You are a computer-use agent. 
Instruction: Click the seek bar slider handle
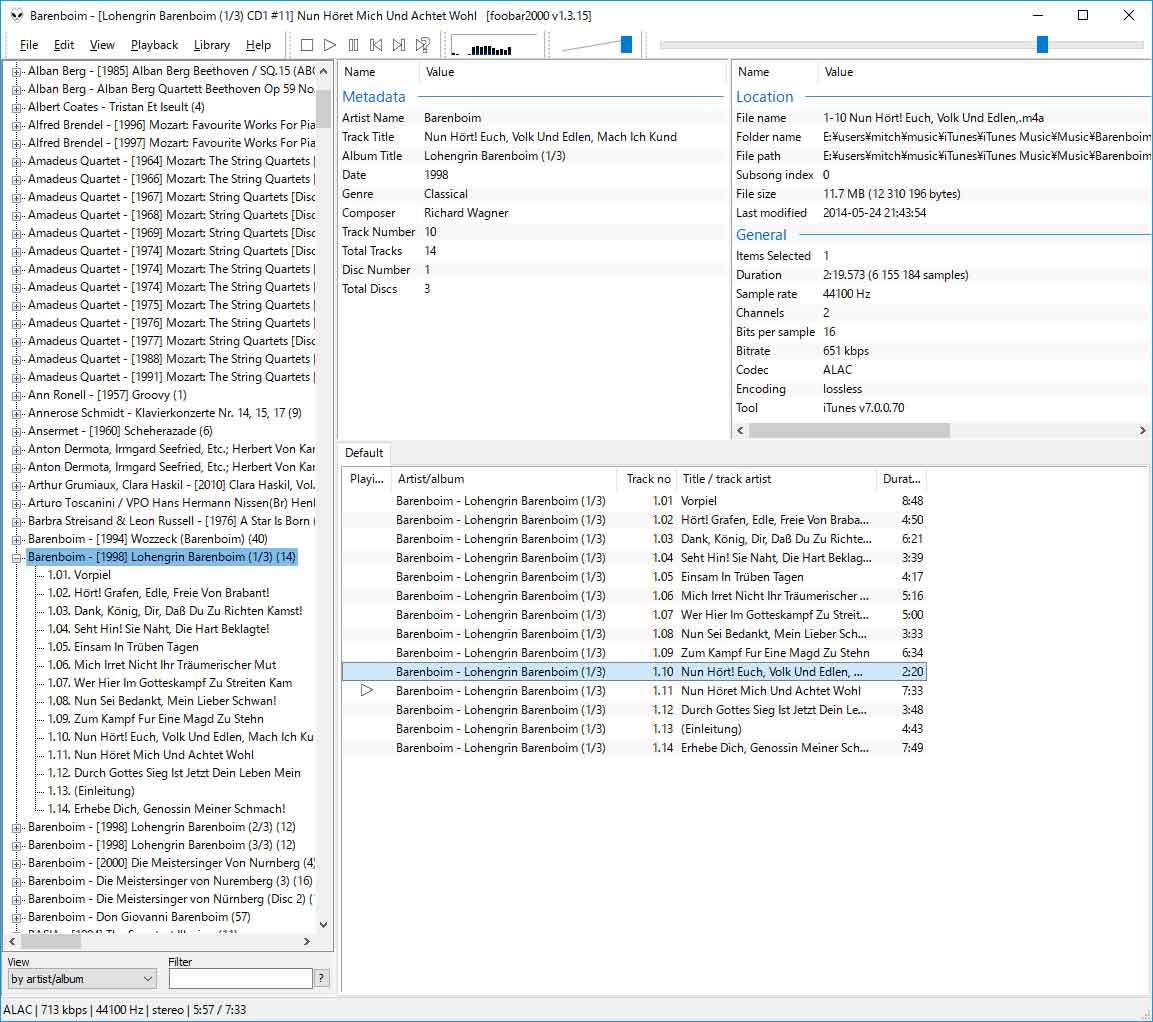point(1042,45)
